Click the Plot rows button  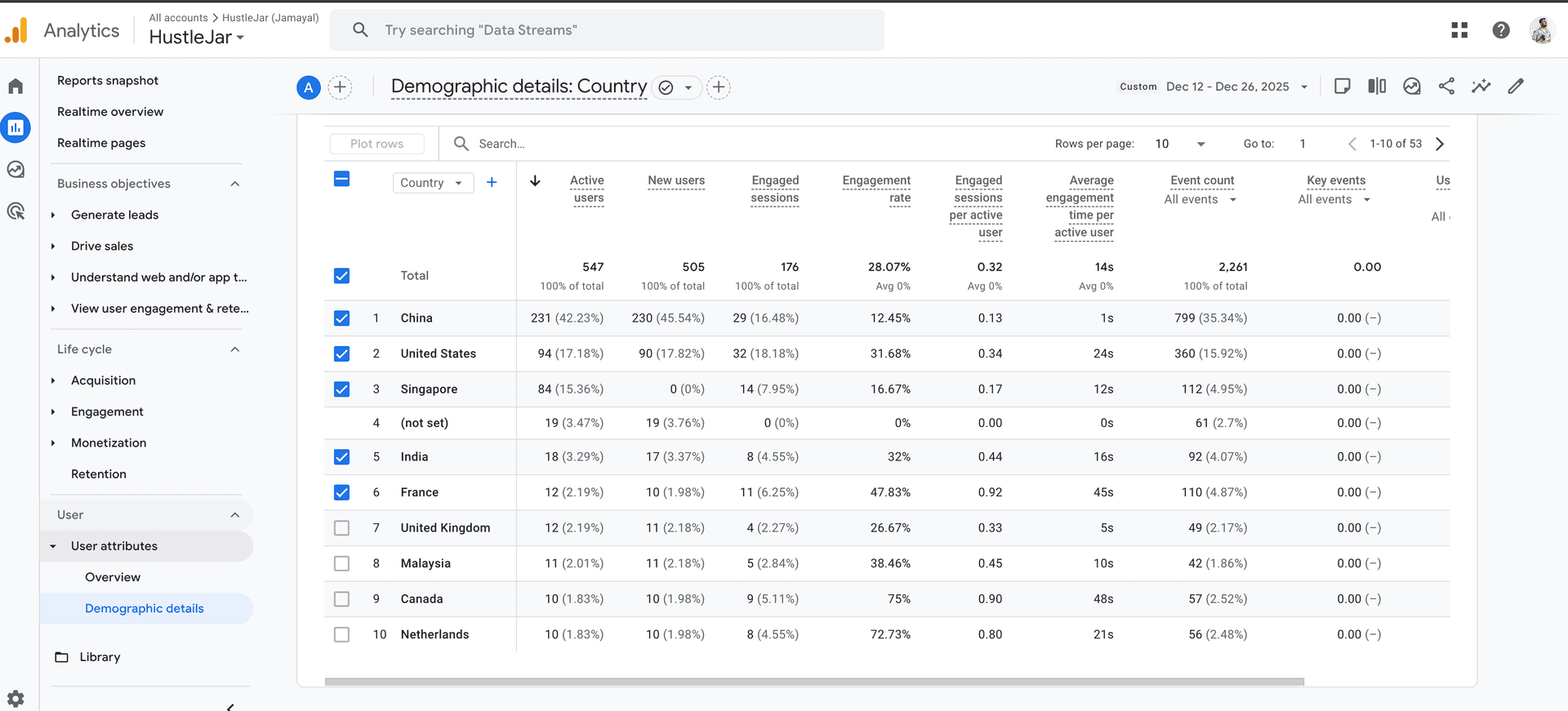pyautogui.click(x=376, y=144)
